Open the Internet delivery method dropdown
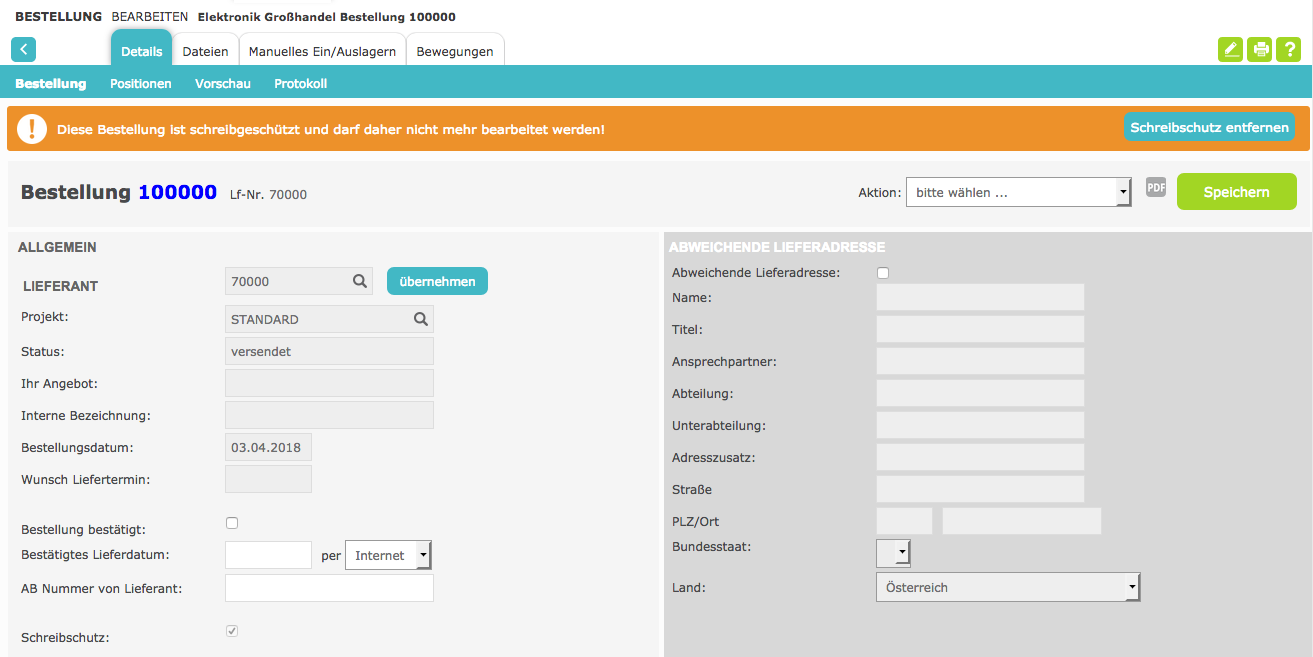 click(388, 555)
